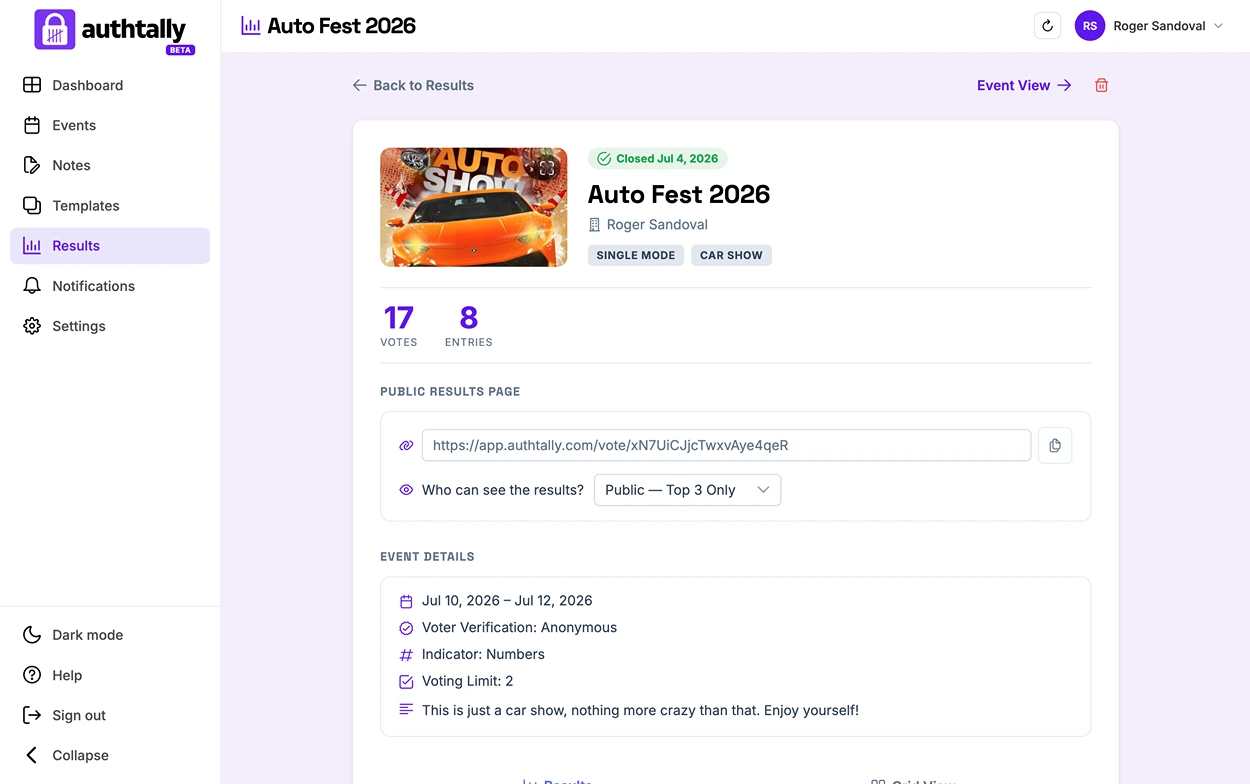Click the Events calendar icon
The height and width of the screenshot is (784, 1250).
pyautogui.click(x=32, y=125)
